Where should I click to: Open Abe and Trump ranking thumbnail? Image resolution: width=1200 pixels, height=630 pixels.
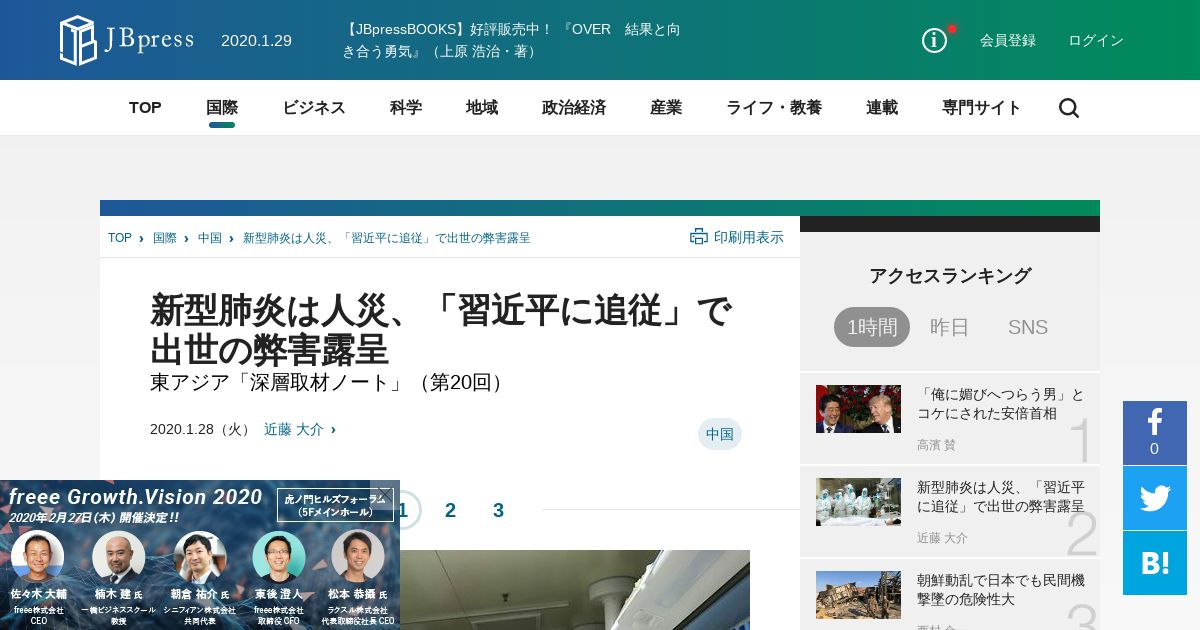[858, 409]
